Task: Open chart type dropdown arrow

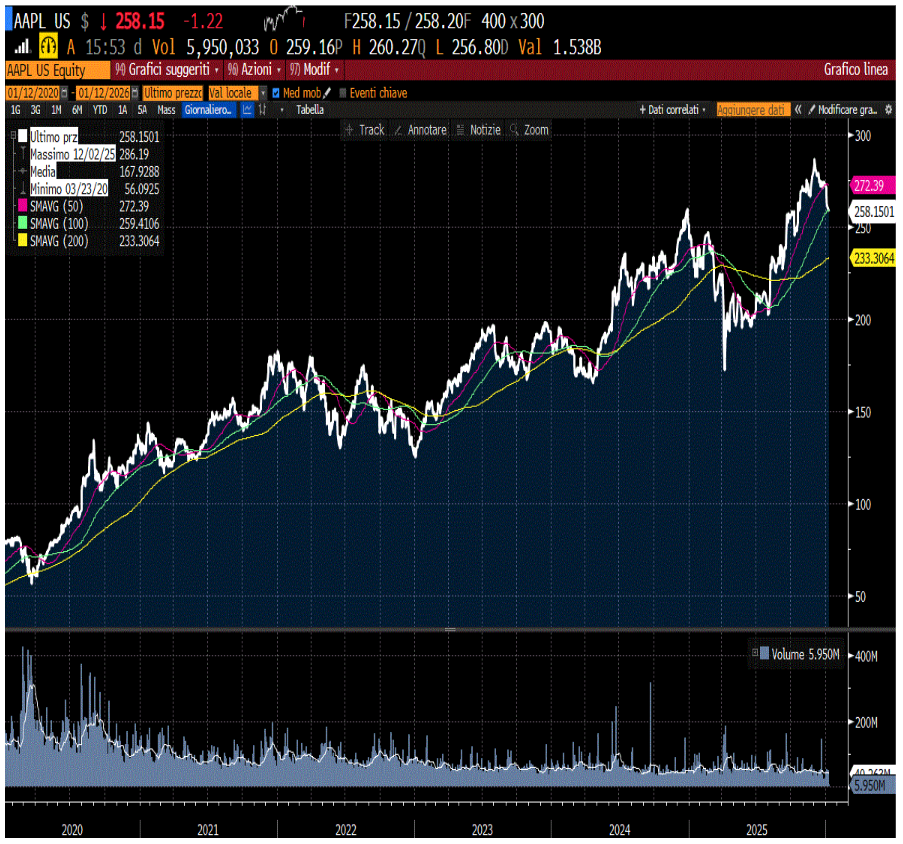Action: 282,110
